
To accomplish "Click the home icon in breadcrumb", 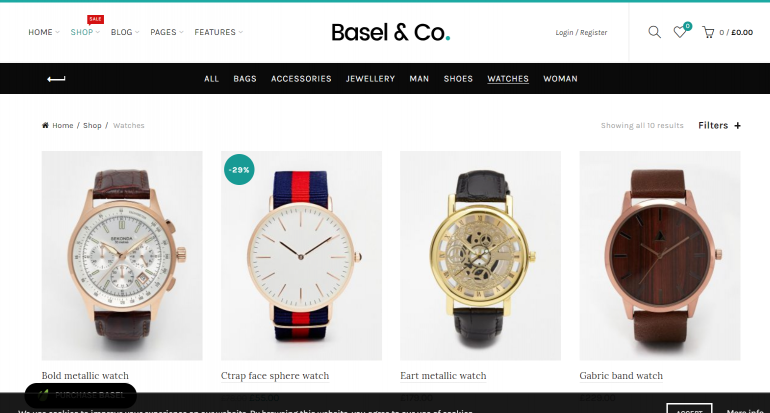I will (x=45, y=125).
